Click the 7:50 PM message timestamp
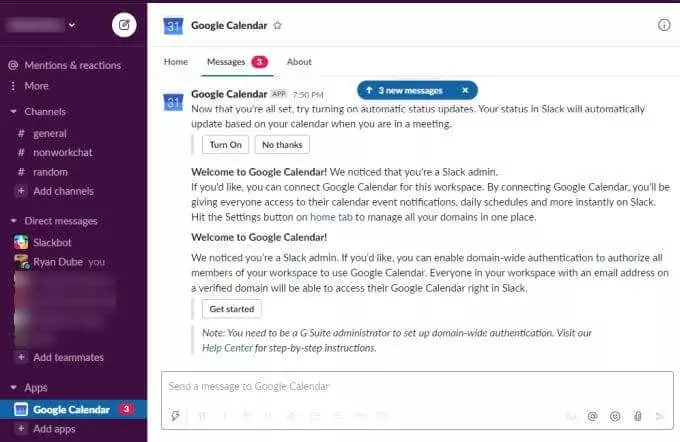 [308, 95]
